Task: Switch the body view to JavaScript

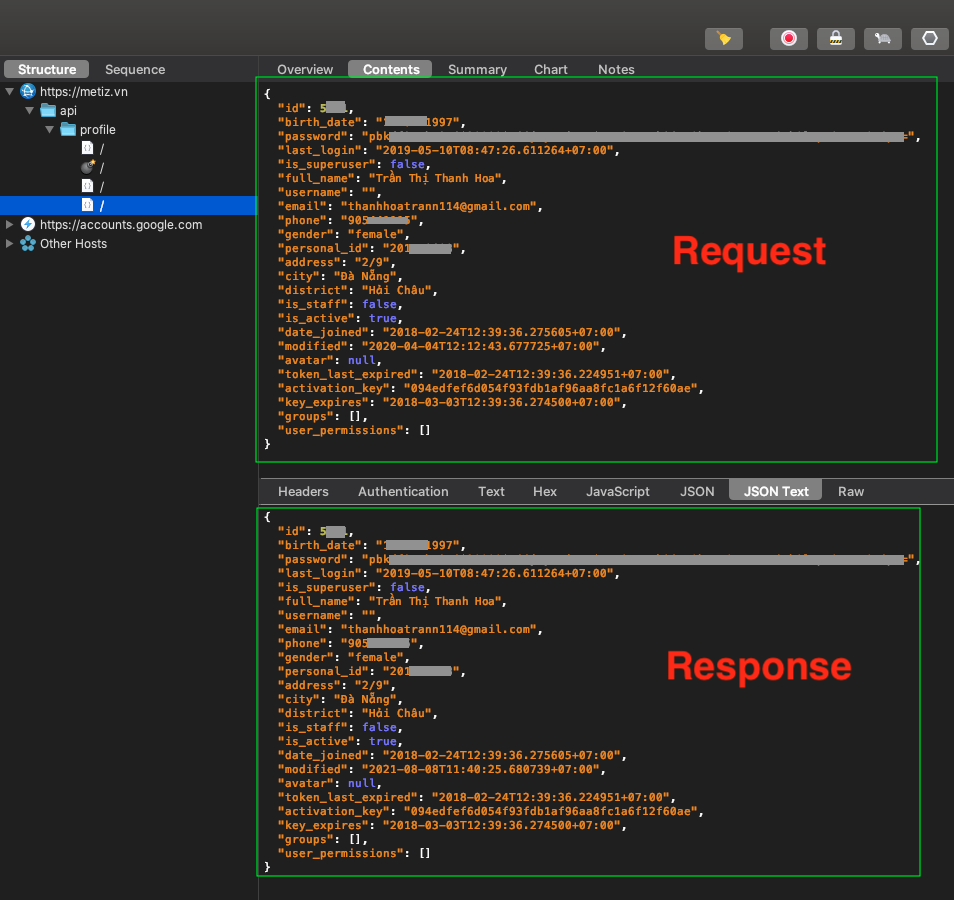Action: [x=618, y=491]
